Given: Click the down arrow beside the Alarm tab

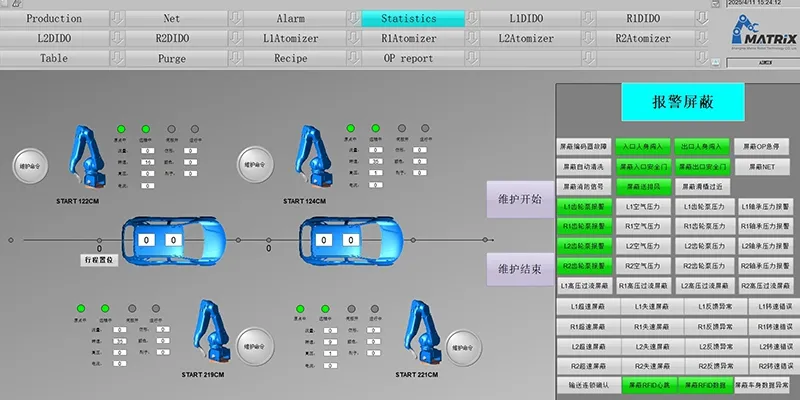Looking at the screenshot, I should tap(354, 18).
